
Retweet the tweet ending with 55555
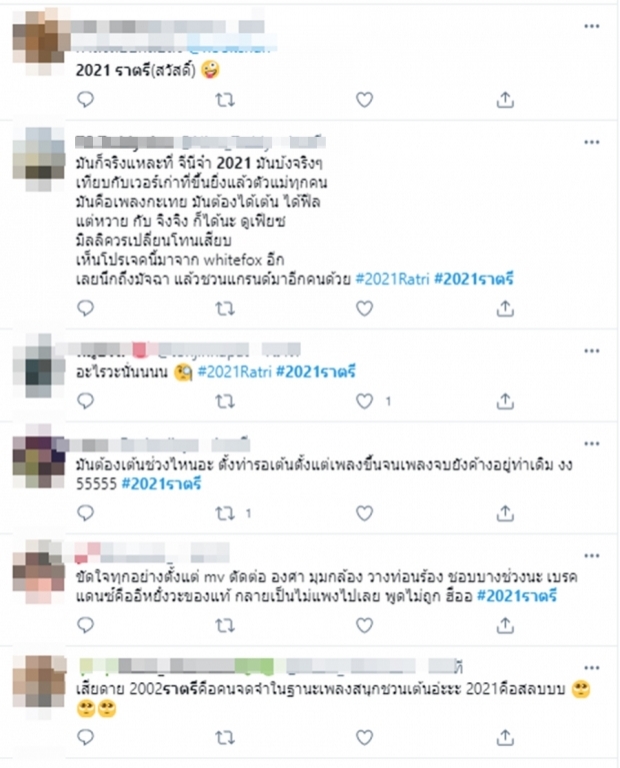coord(225,513)
